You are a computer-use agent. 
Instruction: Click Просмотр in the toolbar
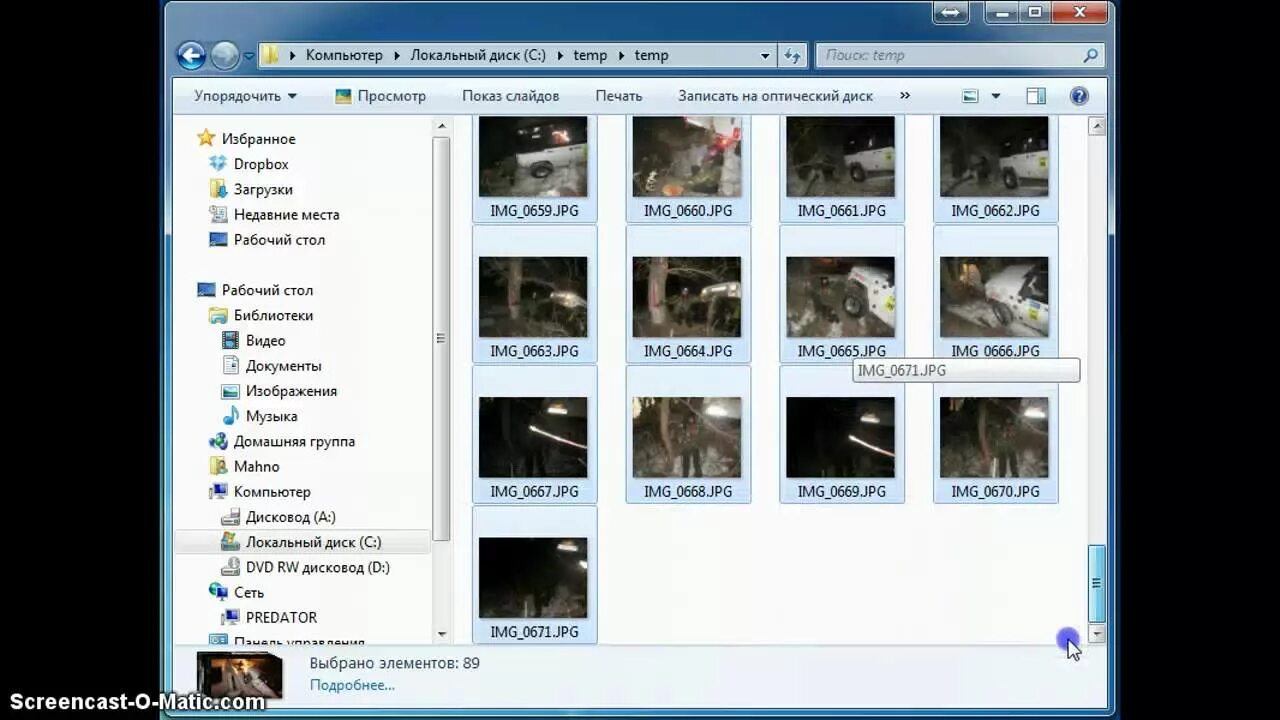point(380,96)
